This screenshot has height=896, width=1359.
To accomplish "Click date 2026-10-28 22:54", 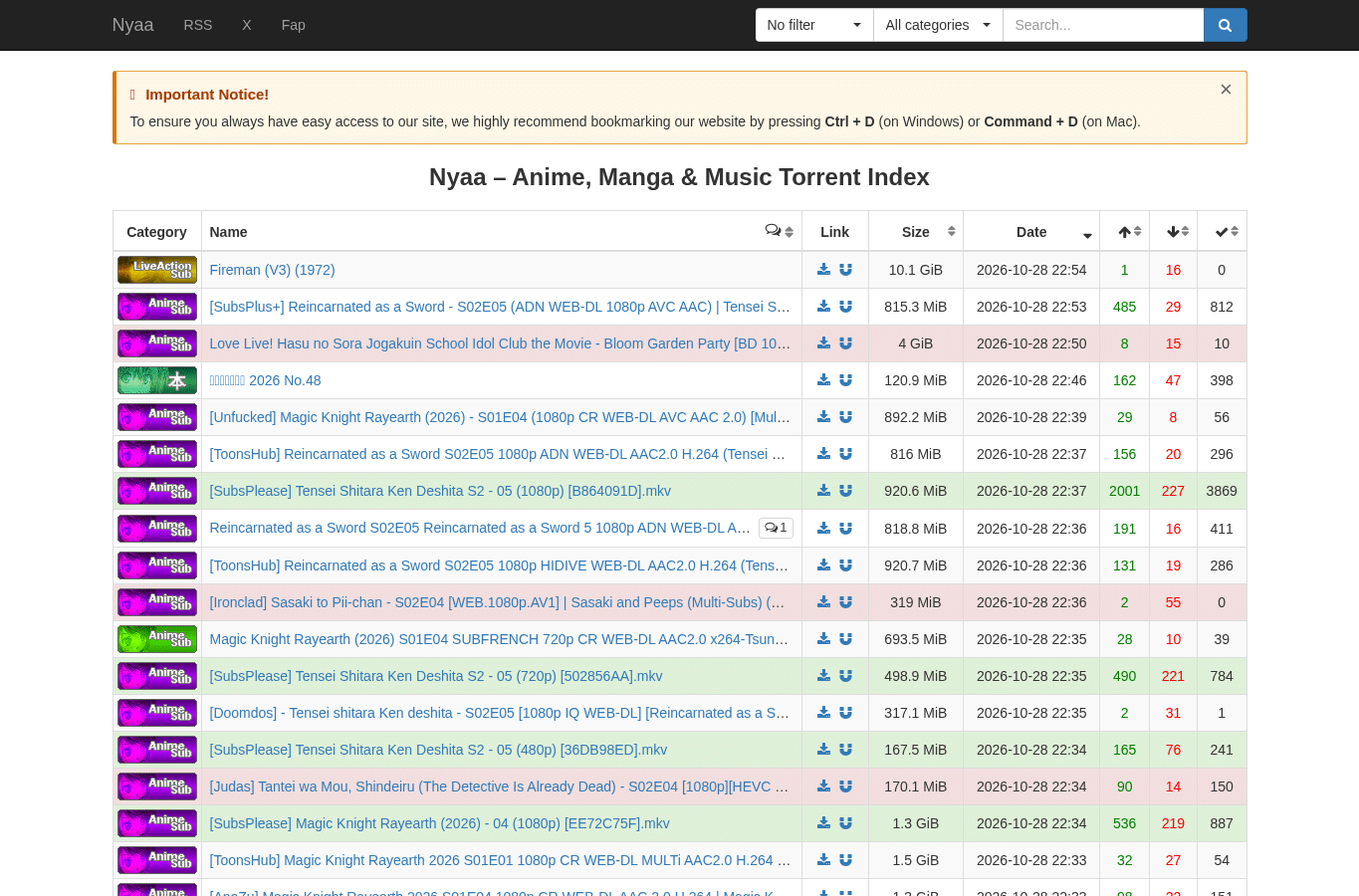I will (x=1031, y=270).
